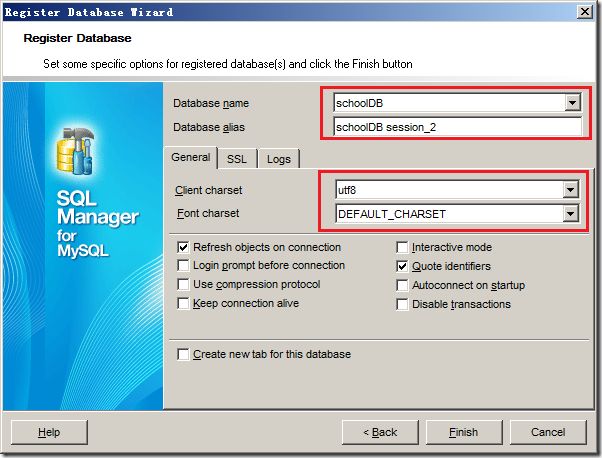Toggle Quote identifiers checkbox
Image resolution: width=602 pixels, height=458 pixels.
tap(402, 266)
